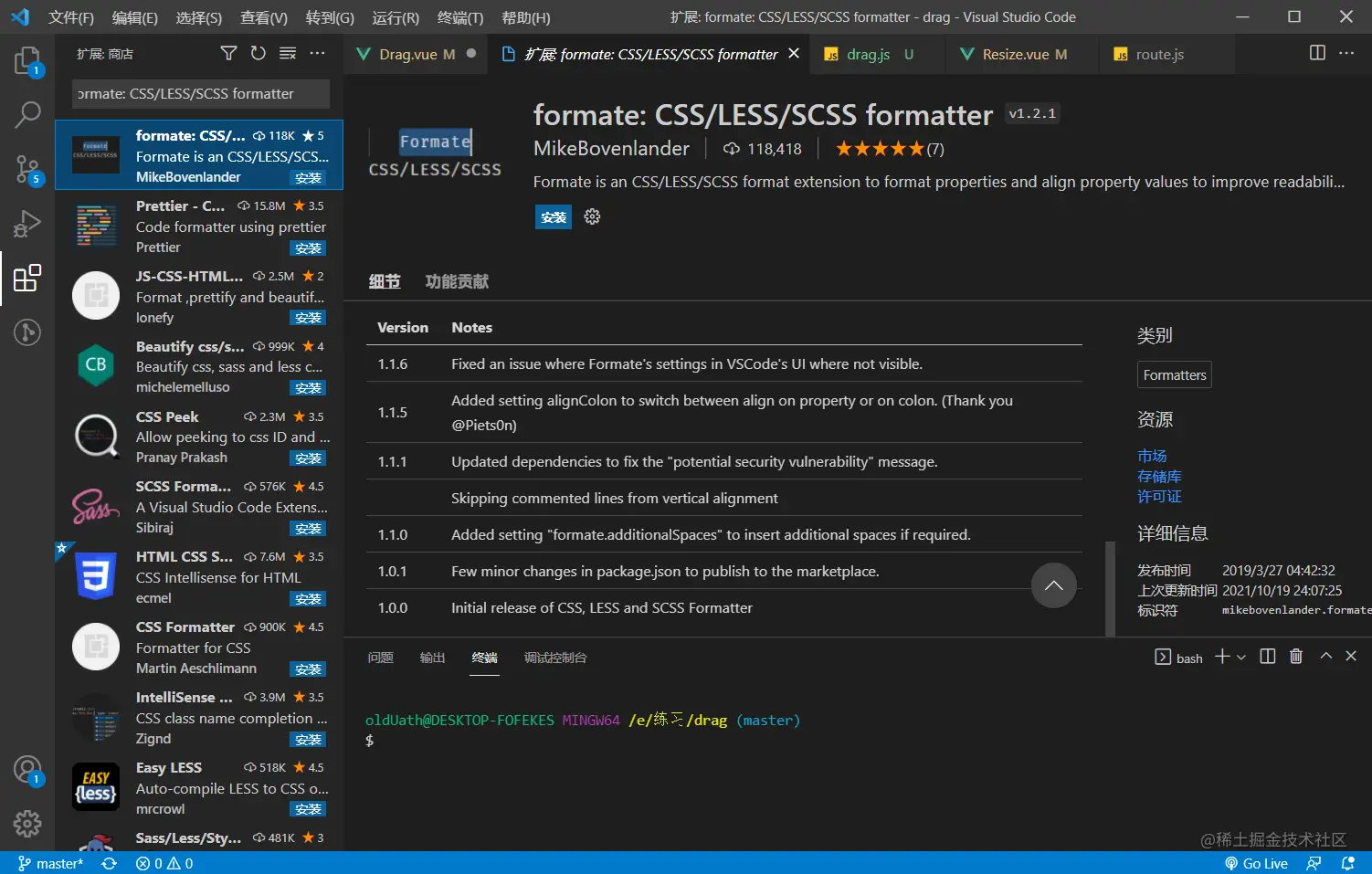This screenshot has width=1372, height=874.
Task: Click the Formatters category tag
Action: click(1175, 374)
